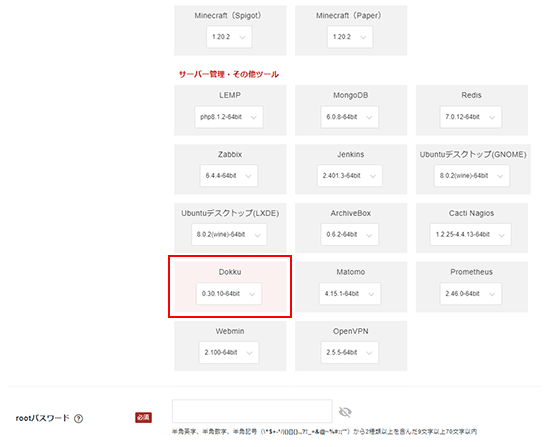
Task: Toggle root password visibility eye icon
Action: [x=345, y=412]
